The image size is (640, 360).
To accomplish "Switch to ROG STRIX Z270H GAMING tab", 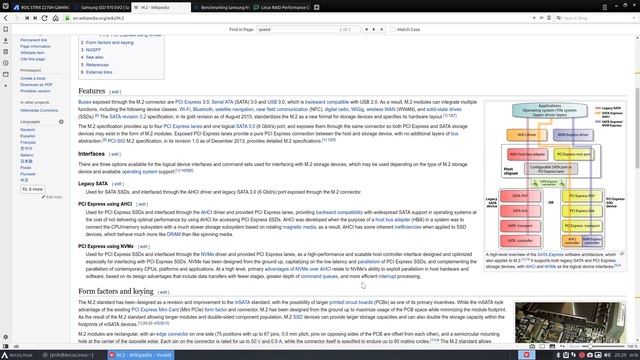I will point(42,7).
